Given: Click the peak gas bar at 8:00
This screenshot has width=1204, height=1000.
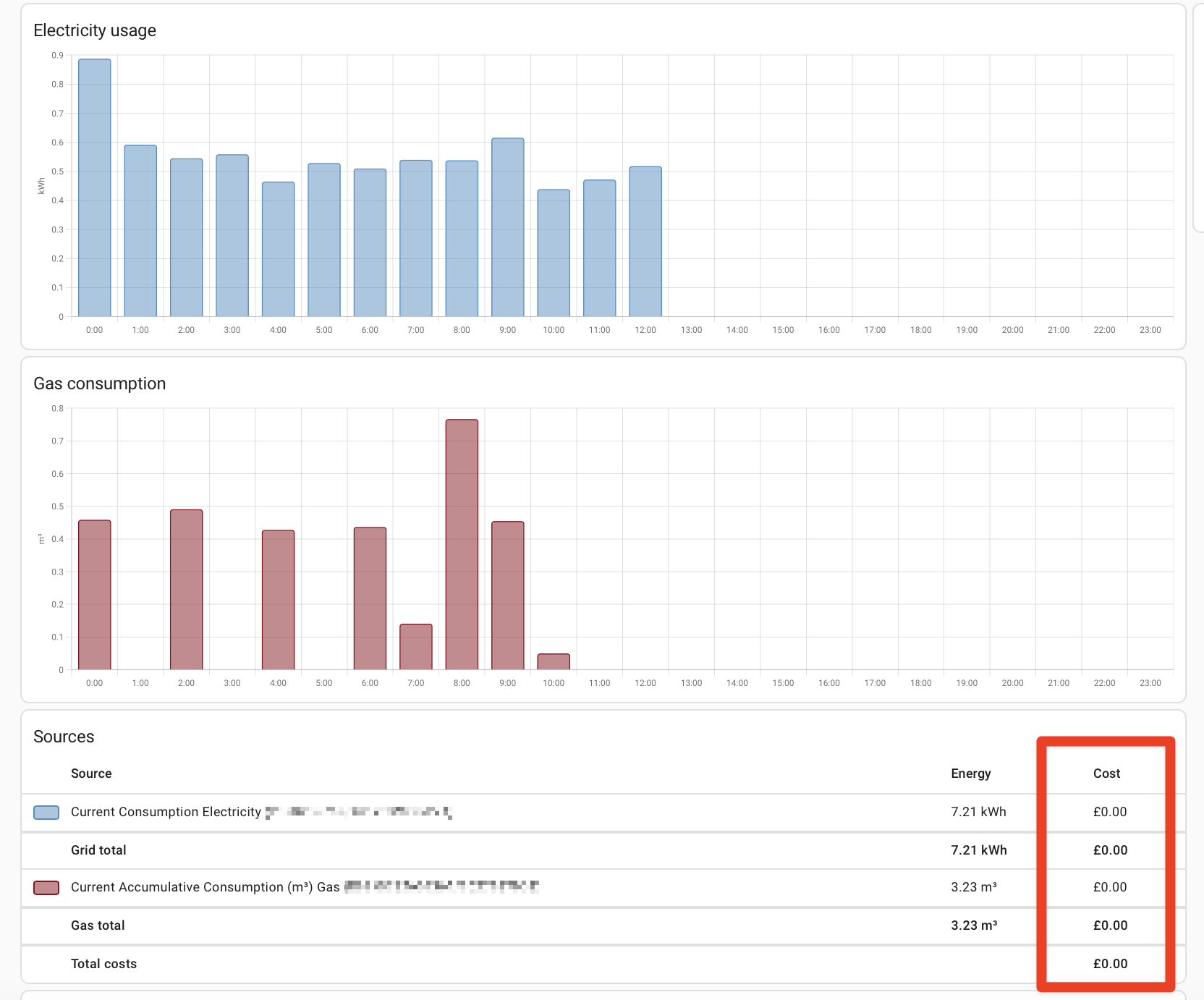Looking at the screenshot, I should point(462,545).
